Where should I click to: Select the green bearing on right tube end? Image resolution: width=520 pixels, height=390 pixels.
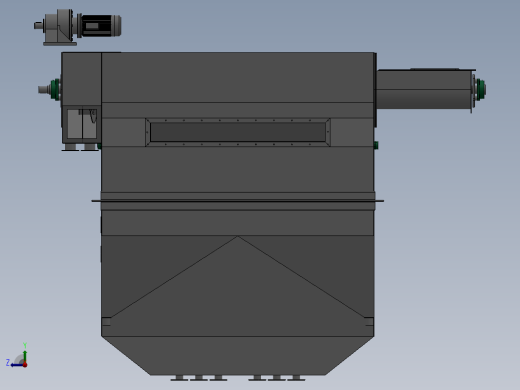click(x=480, y=89)
